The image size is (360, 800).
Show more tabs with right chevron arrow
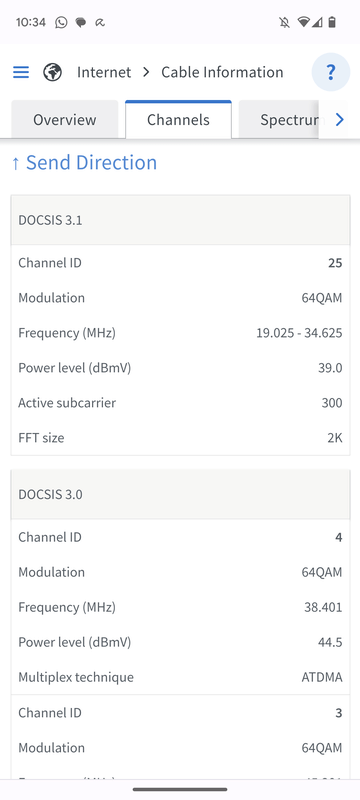[x=339, y=120]
